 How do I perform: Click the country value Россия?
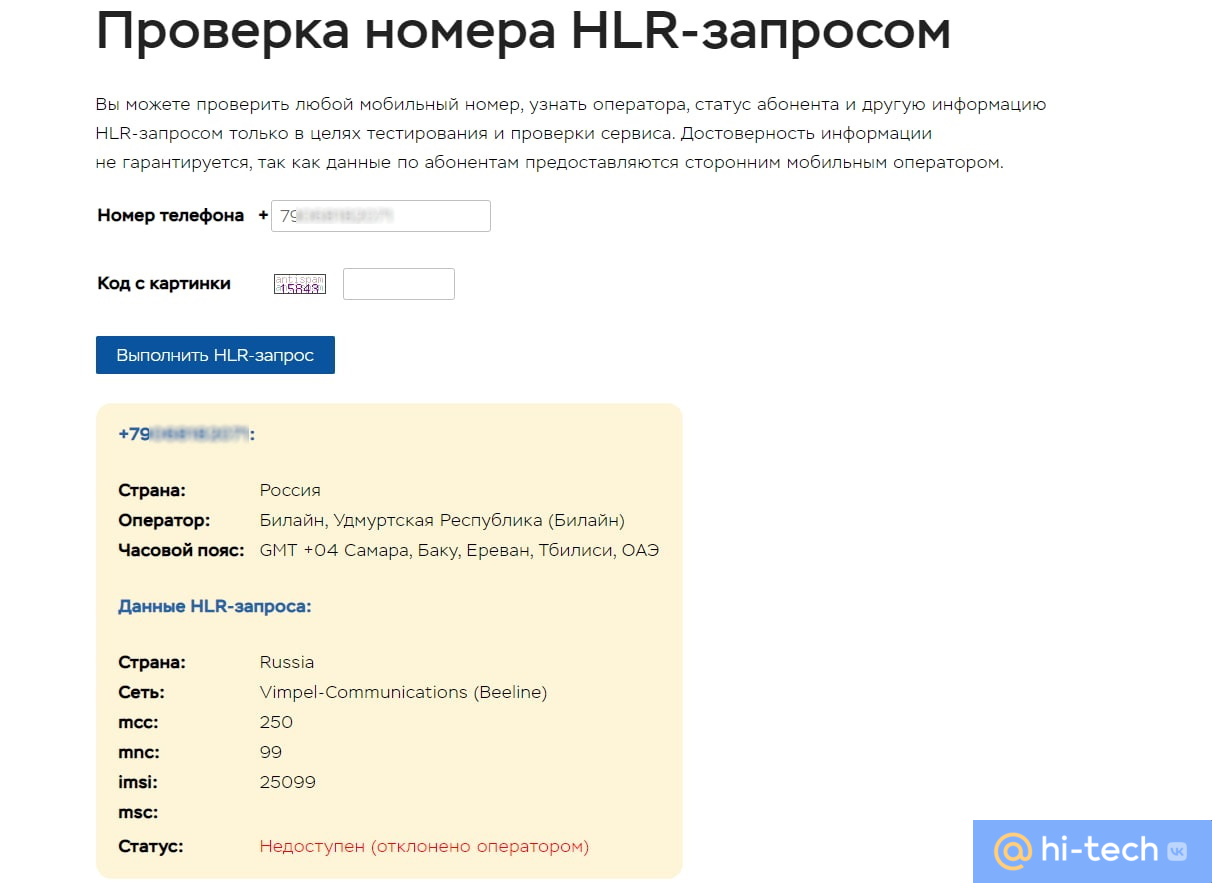pyautogui.click(x=290, y=490)
